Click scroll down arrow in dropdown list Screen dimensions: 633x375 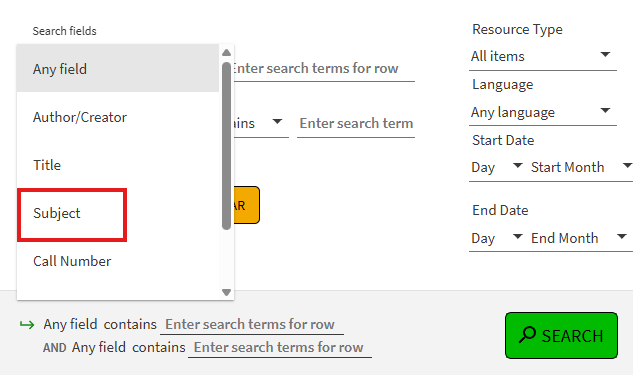click(226, 292)
